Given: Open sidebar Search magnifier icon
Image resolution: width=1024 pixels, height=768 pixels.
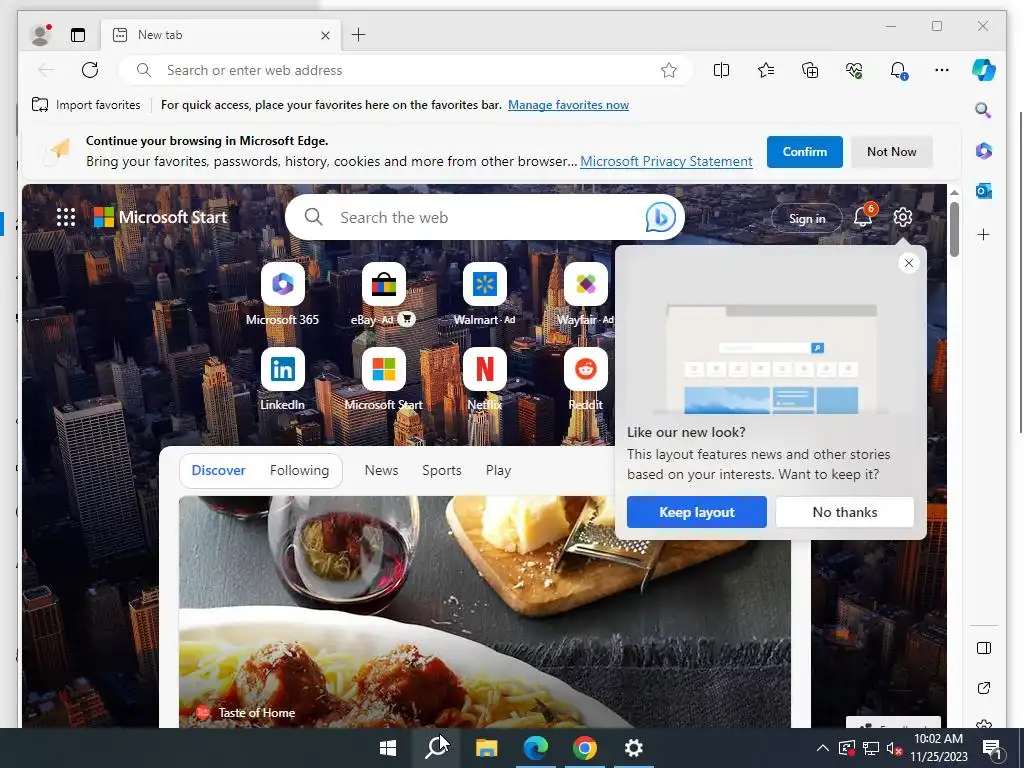Looking at the screenshot, I should (x=984, y=110).
